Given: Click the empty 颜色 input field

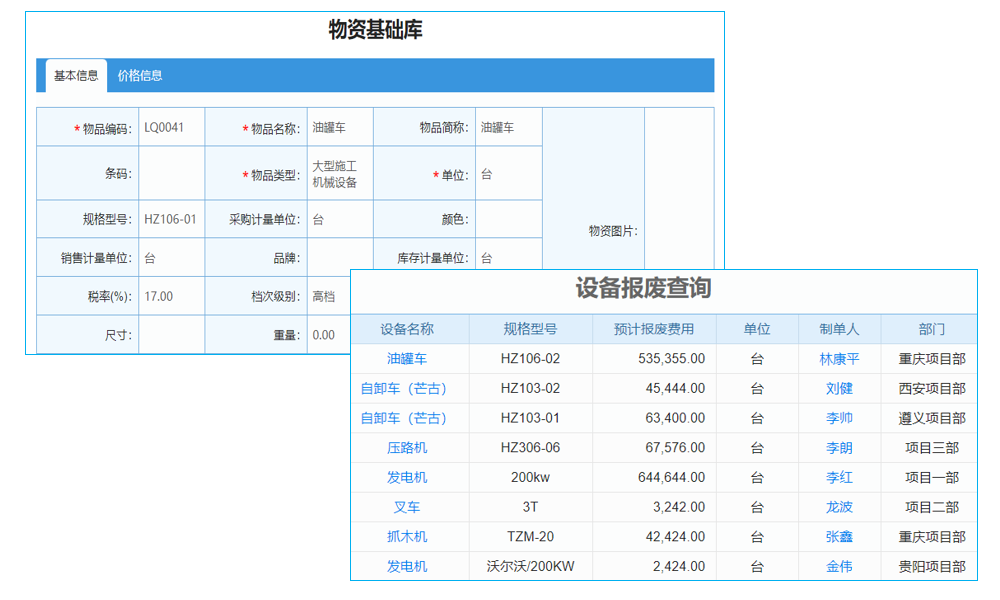Looking at the screenshot, I should click(x=508, y=218).
